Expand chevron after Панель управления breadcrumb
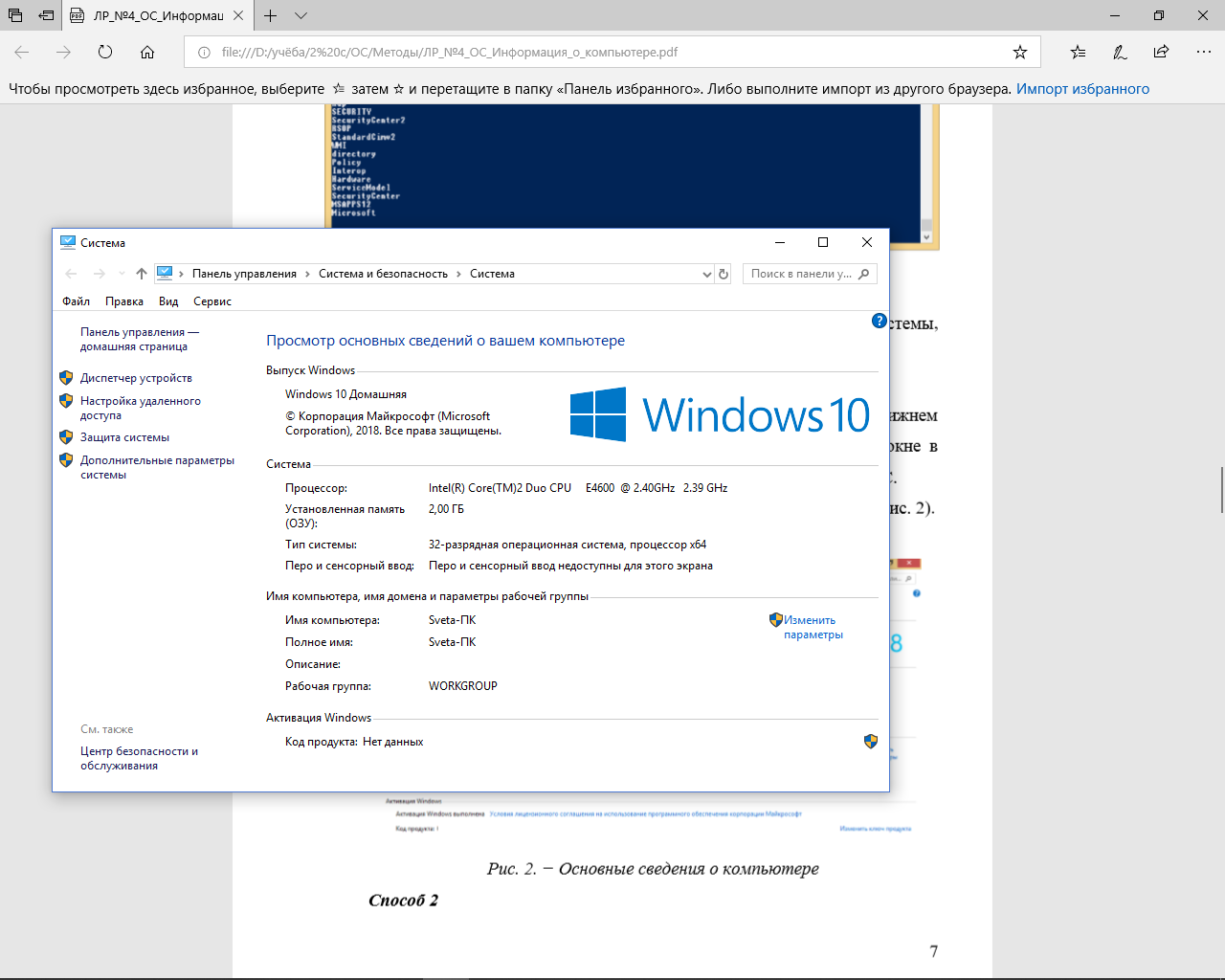 click(307, 275)
